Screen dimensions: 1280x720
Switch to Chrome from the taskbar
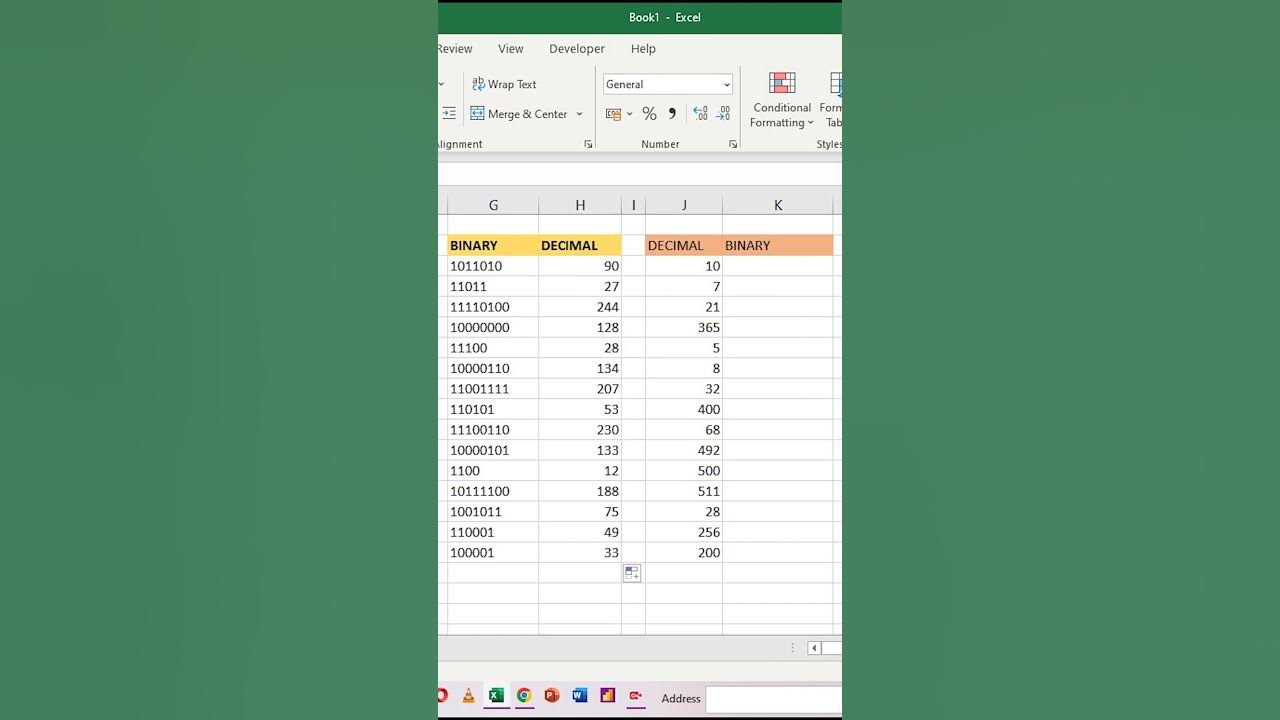click(x=523, y=696)
